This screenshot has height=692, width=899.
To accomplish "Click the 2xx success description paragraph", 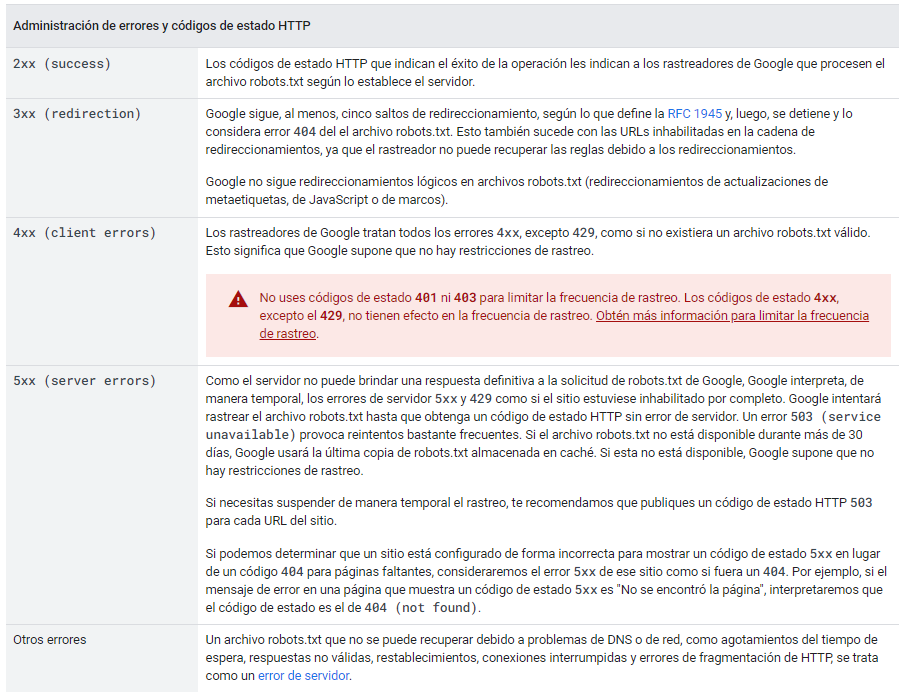I will pos(545,73).
